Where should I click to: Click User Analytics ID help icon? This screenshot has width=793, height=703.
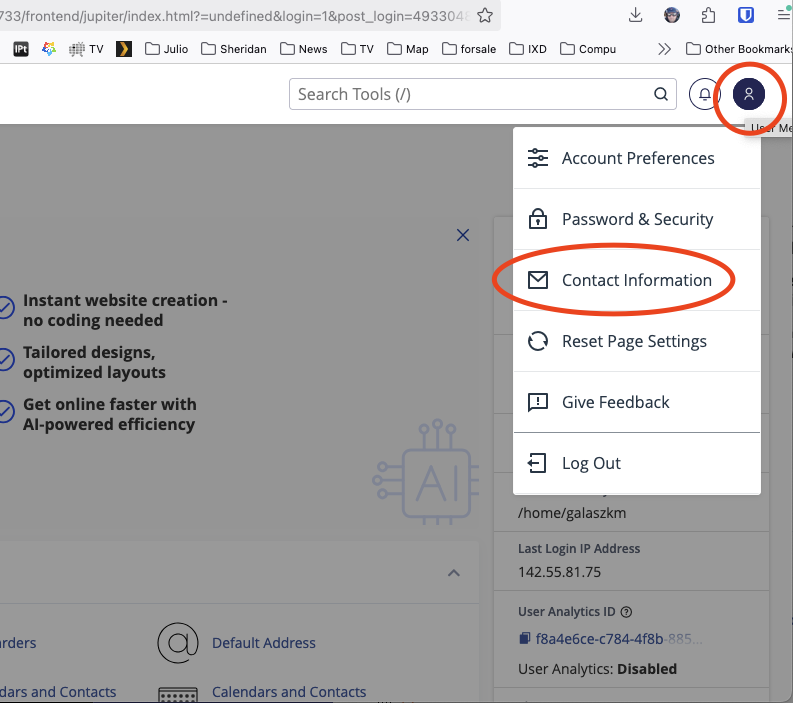coord(626,612)
